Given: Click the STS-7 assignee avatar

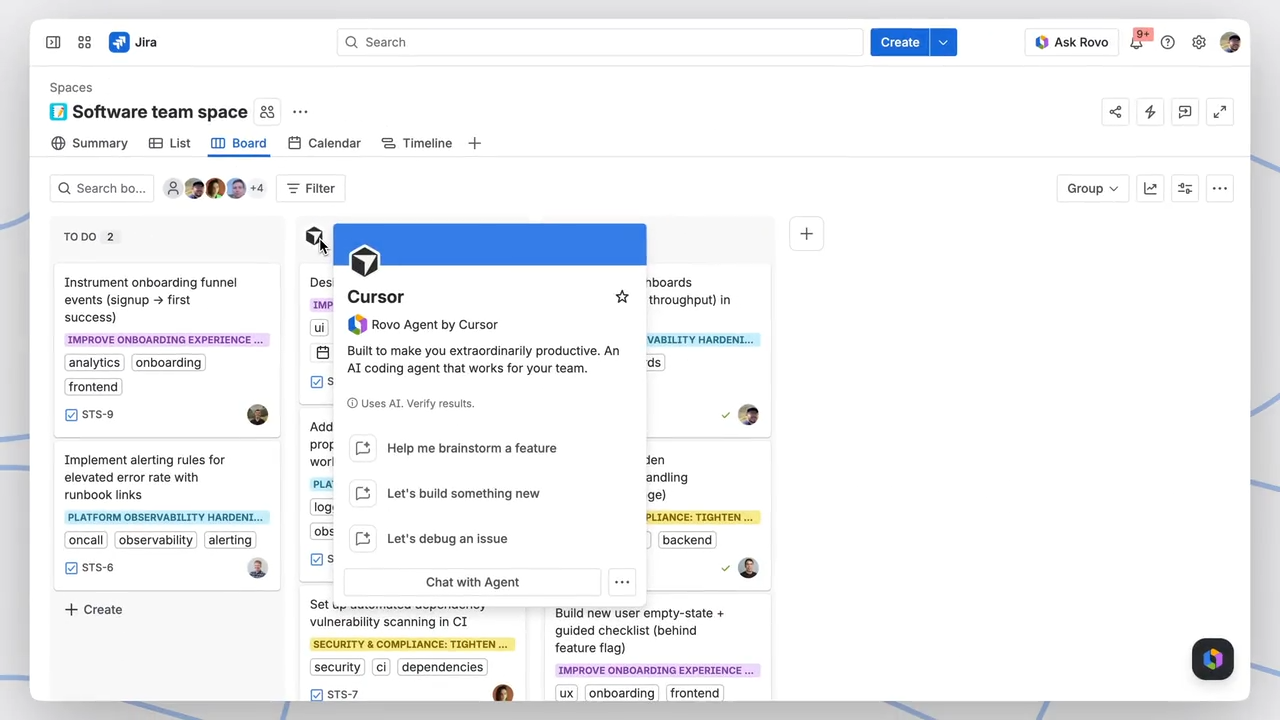Looking at the screenshot, I should pos(503,694).
